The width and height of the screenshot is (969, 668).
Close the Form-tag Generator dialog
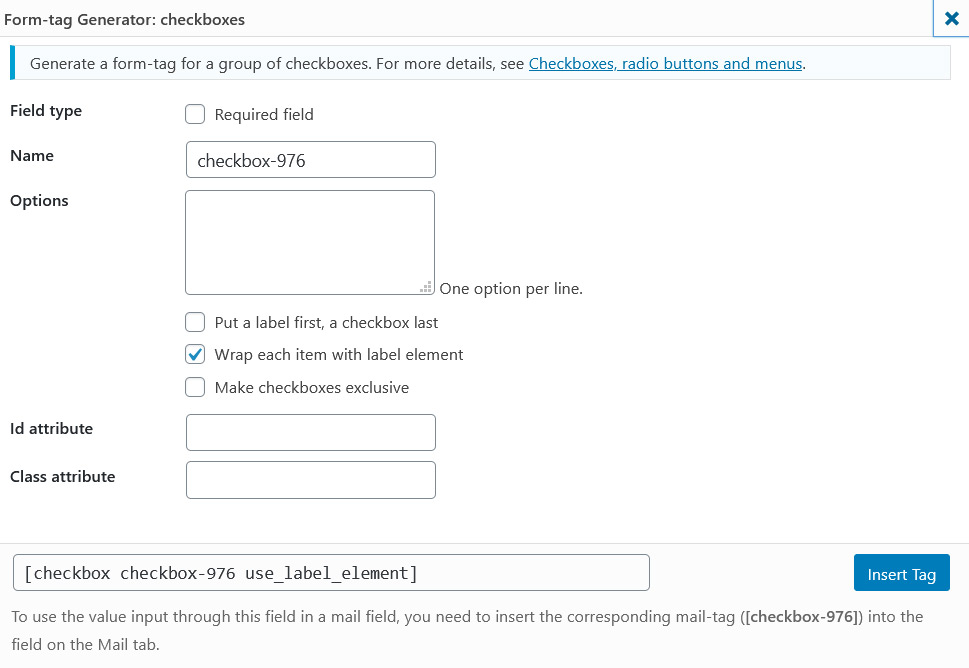coord(951,19)
